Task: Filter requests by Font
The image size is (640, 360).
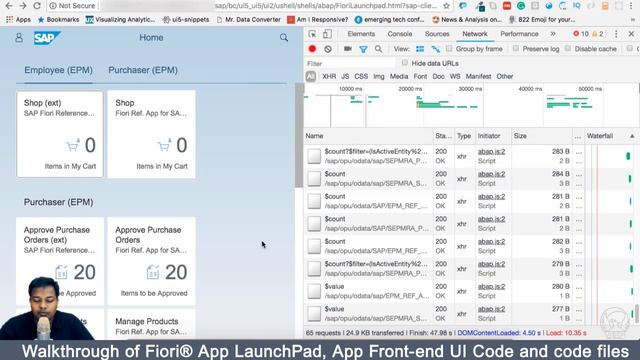Action: click(420, 76)
